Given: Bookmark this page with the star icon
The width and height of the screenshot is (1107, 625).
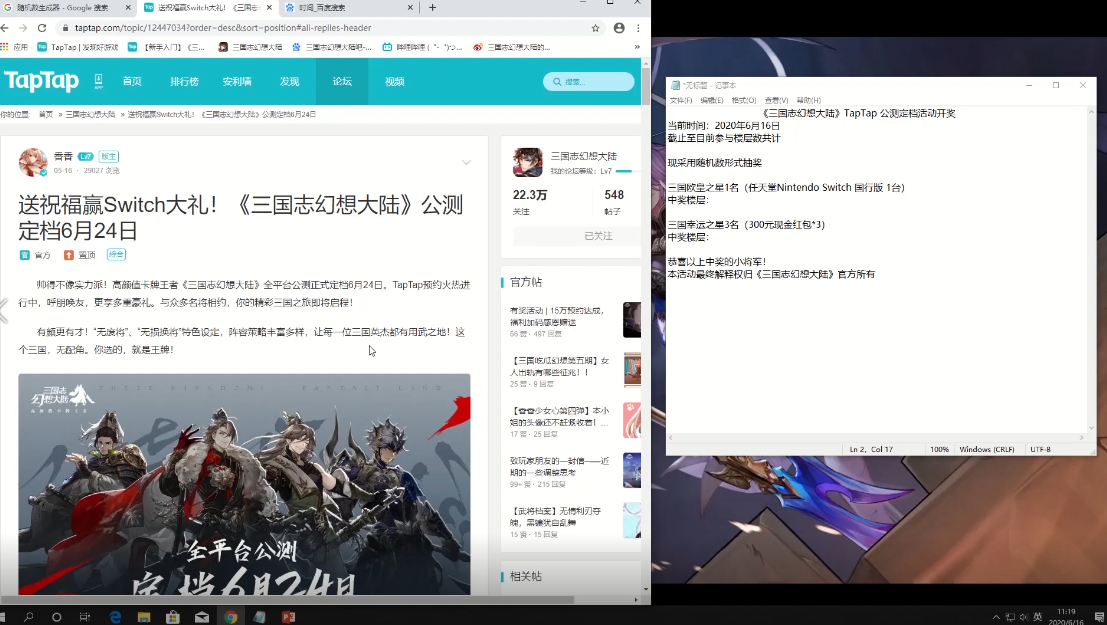Looking at the screenshot, I should click(596, 28).
